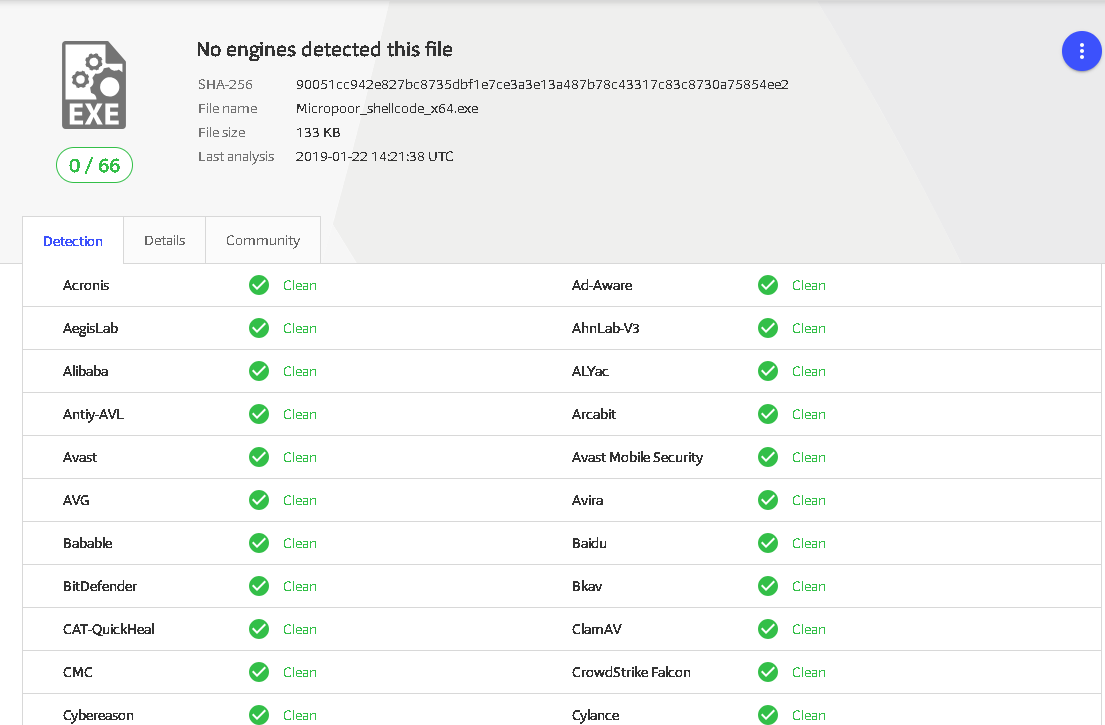This screenshot has width=1105, height=725.
Task: Click the 0 / 66 detection score badge
Action: (x=94, y=165)
